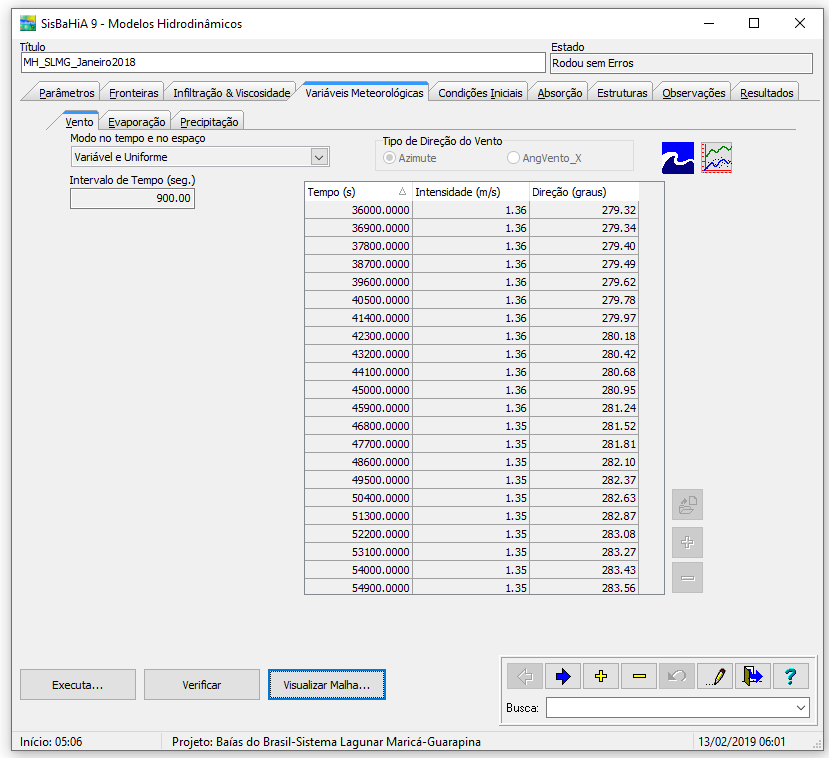Open the wind time-series chart icon
The image size is (829, 758).
click(716, 158)
